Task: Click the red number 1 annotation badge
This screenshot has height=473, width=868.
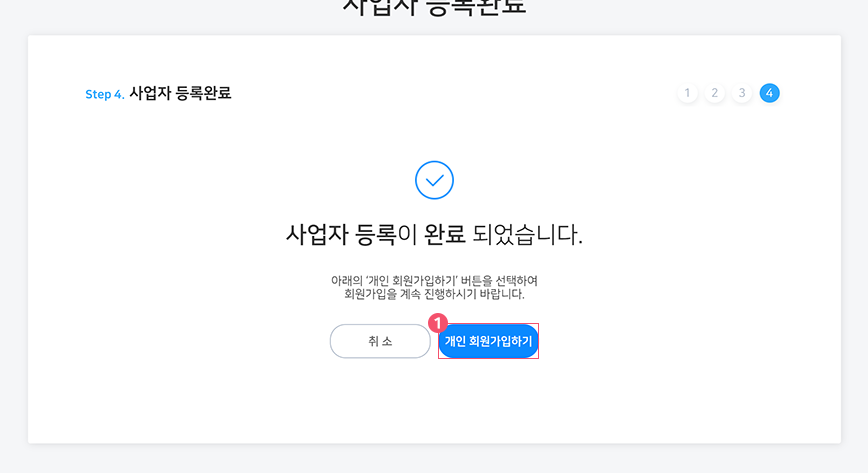Action: tap(438, 323)
